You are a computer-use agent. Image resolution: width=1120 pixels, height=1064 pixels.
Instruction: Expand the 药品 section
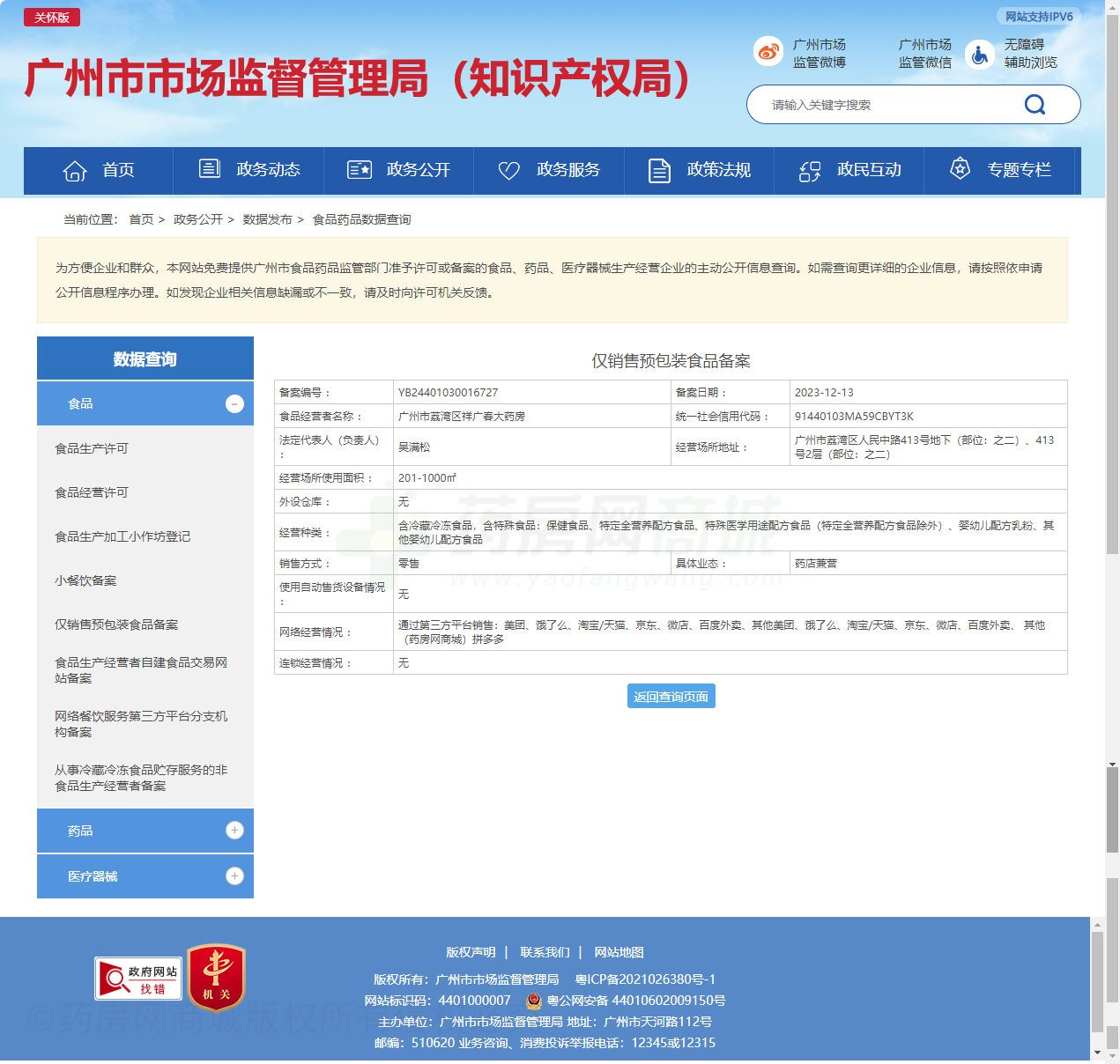(x=234, y=830)
